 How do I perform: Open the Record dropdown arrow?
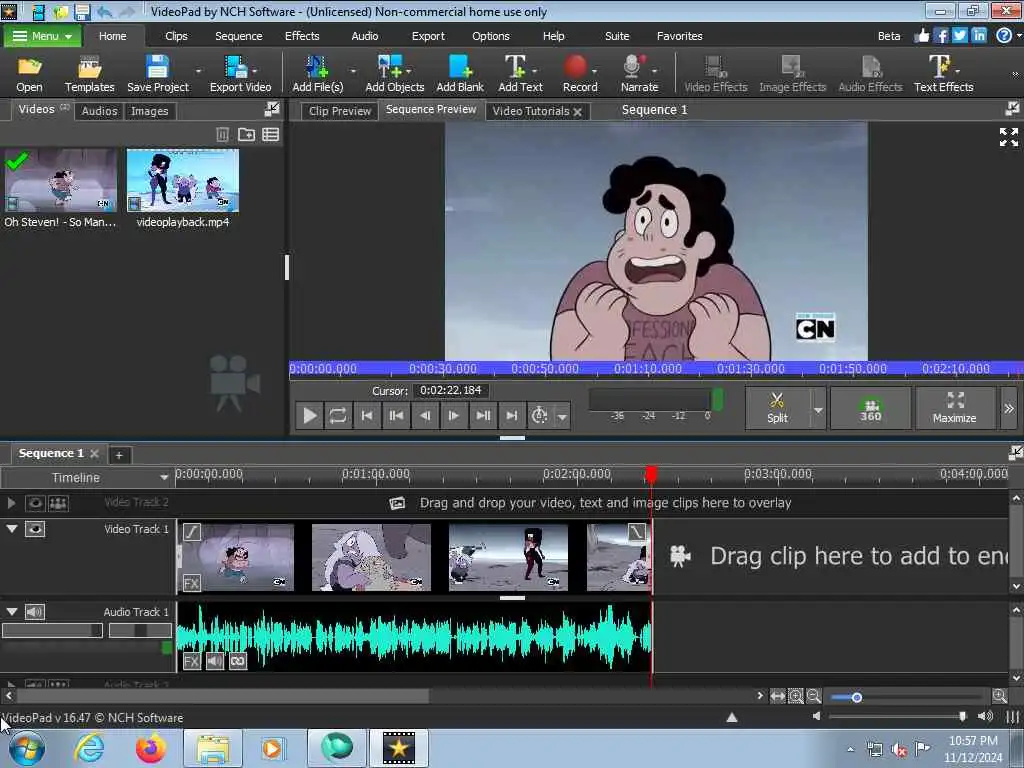pyautogui.click(x=594, y=71)
